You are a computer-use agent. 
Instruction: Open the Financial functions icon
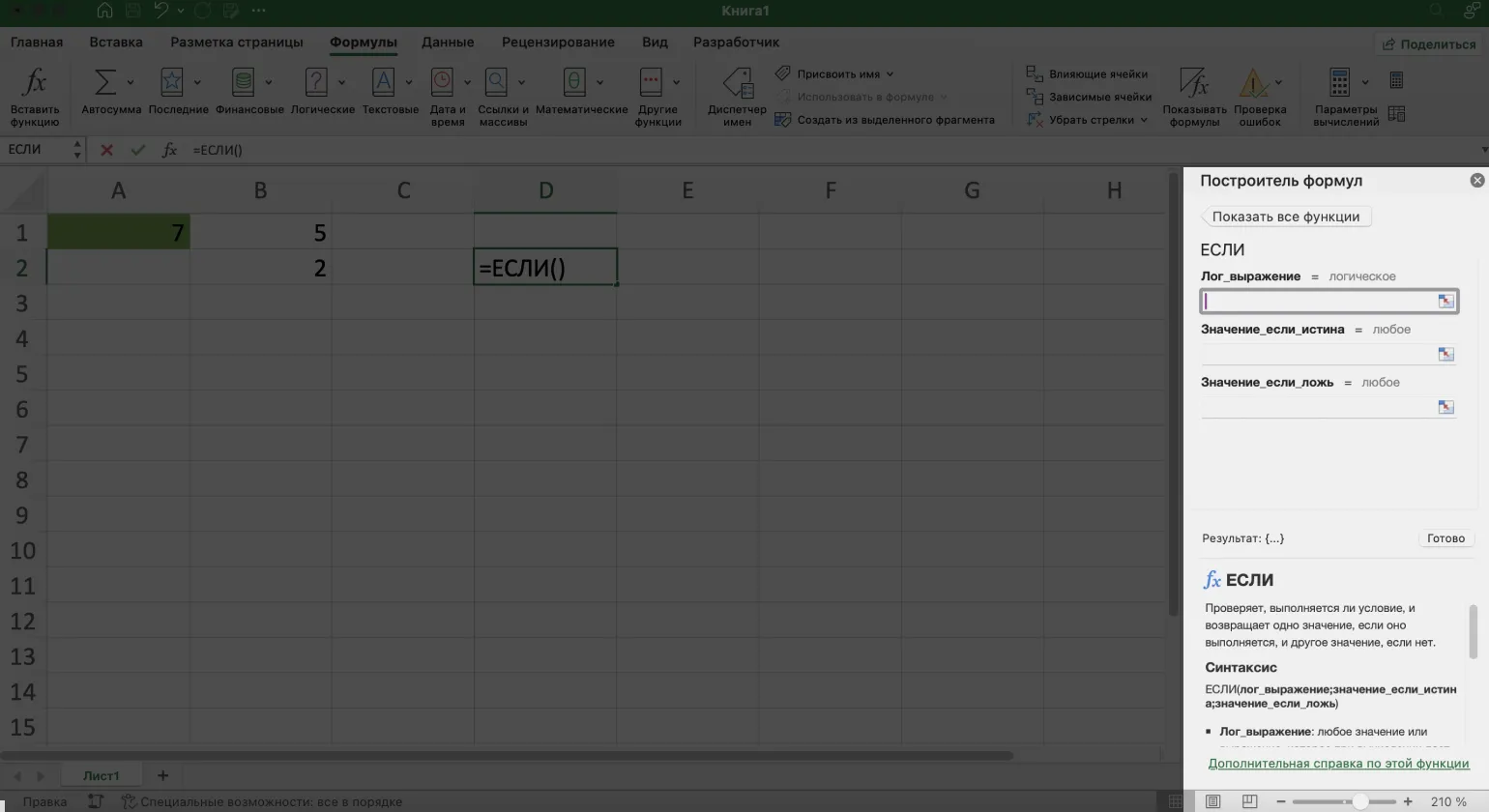point(244,83)
